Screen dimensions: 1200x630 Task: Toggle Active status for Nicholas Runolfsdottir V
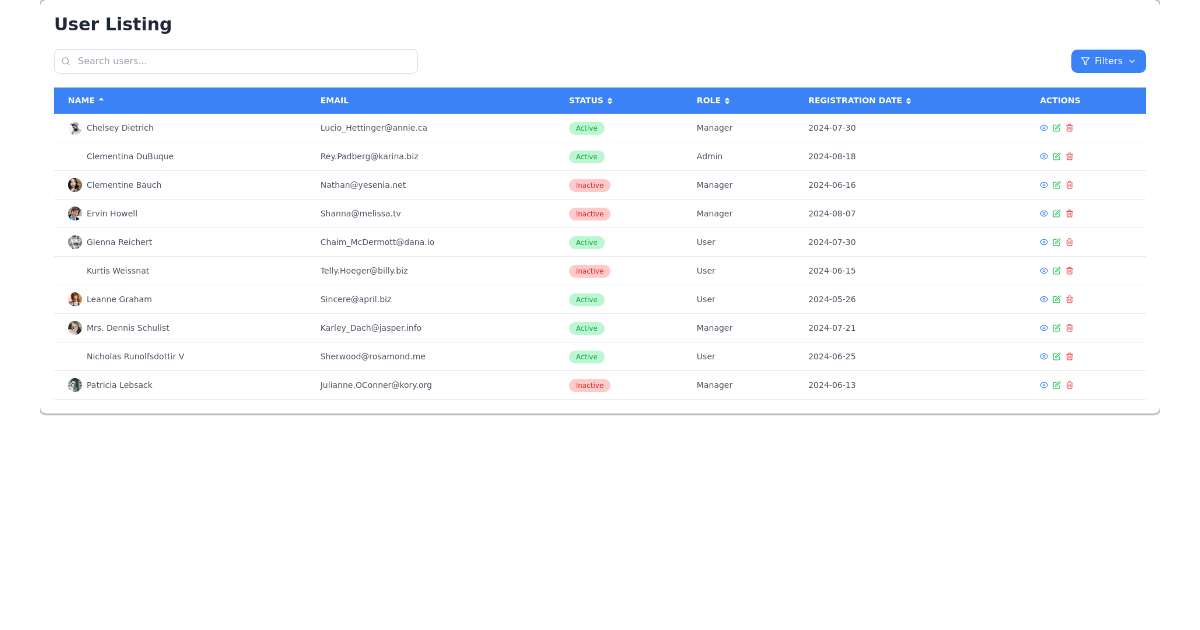coord(587,356)
